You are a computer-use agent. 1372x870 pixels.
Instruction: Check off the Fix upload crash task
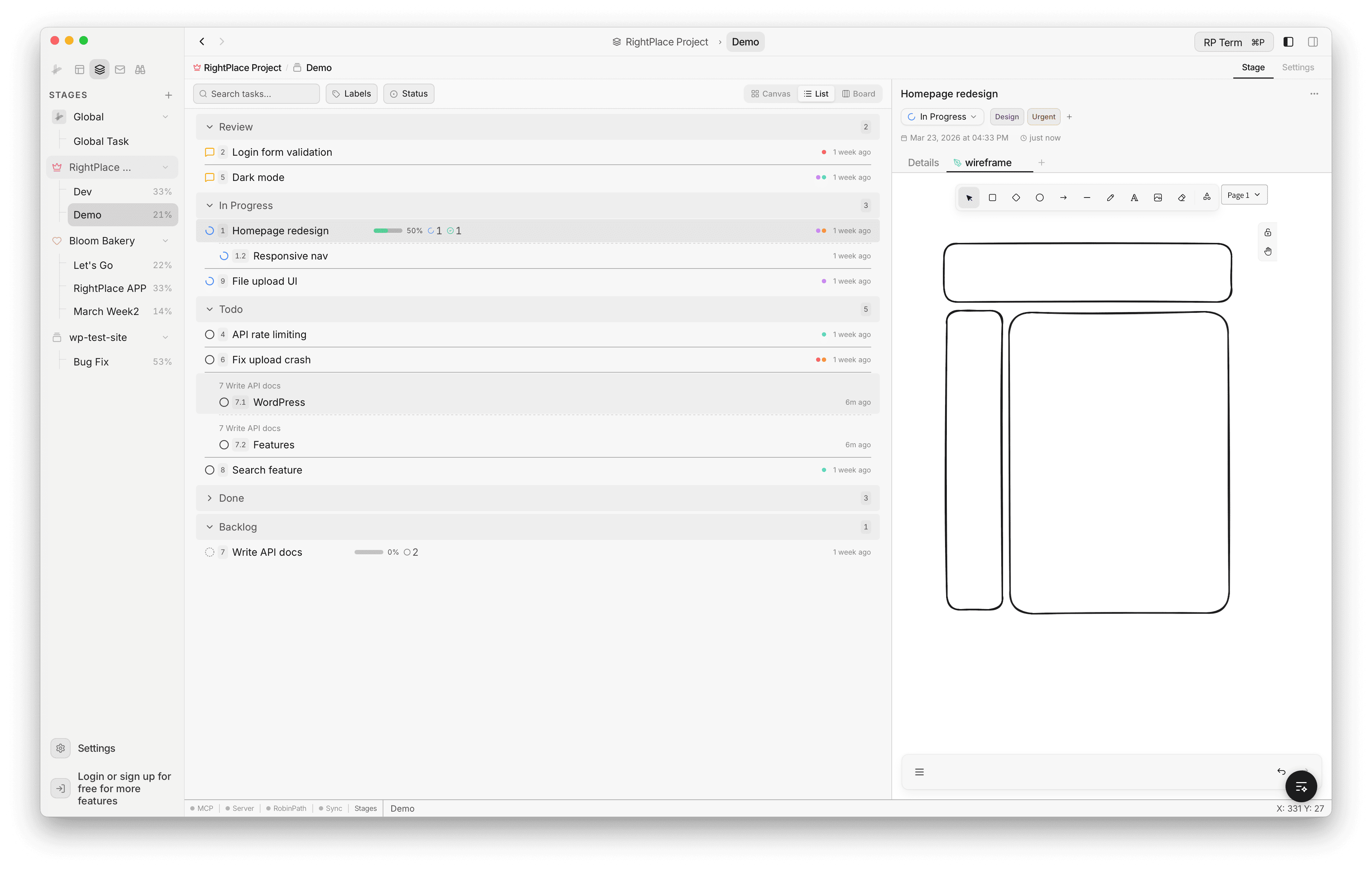coord(210,360)
